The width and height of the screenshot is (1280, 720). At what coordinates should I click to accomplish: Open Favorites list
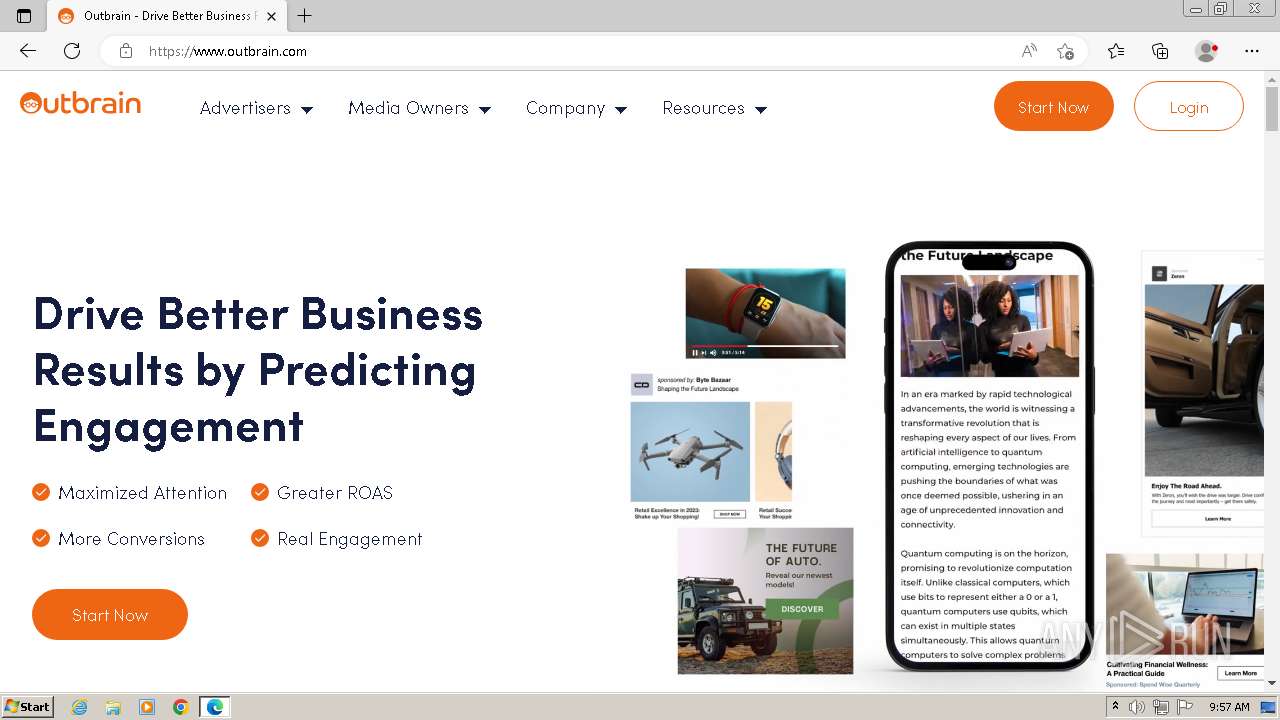tap(1116, 51)
